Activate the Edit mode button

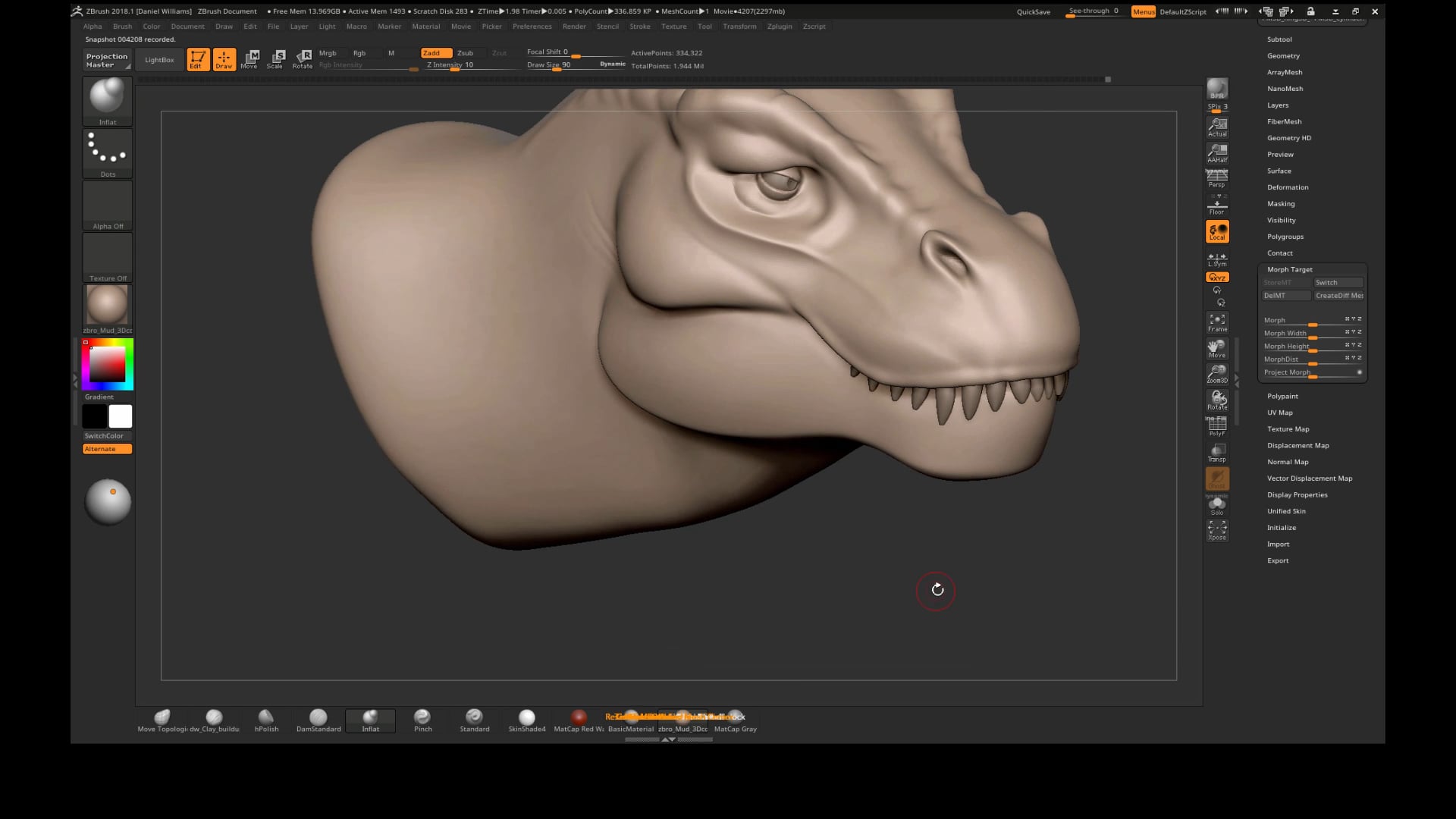coord(198,59)
